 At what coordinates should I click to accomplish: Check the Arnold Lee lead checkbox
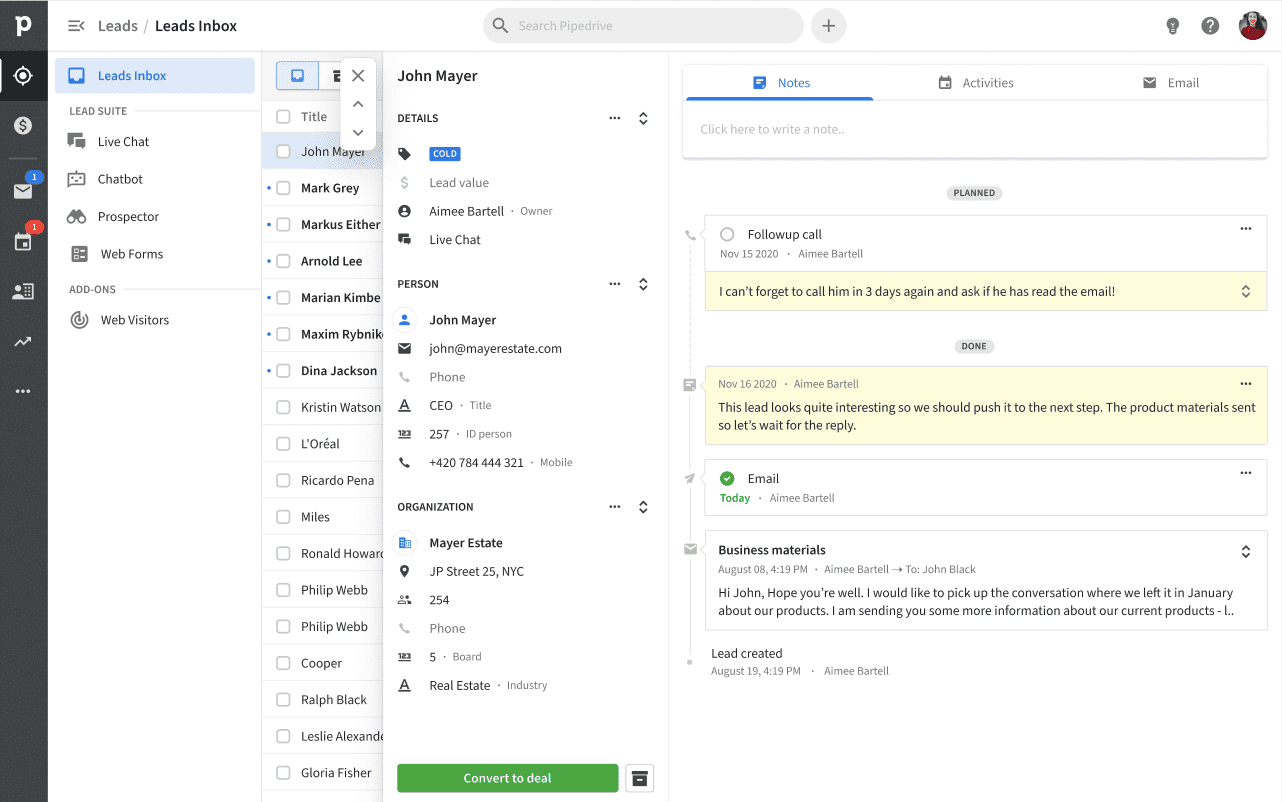[283, 261]
